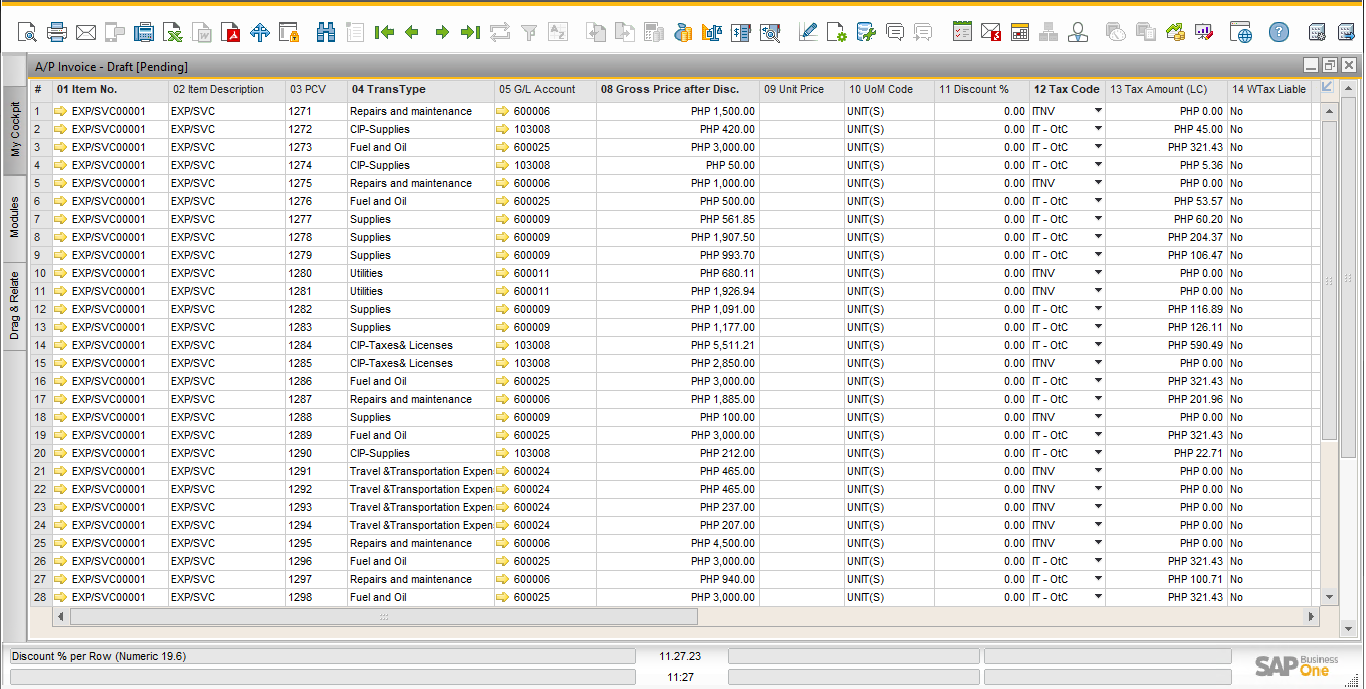The width and height of the screenshot is (1366, 689).
Task: Click the 12 Tax Code column header
Action: (x=1067, y=89)
